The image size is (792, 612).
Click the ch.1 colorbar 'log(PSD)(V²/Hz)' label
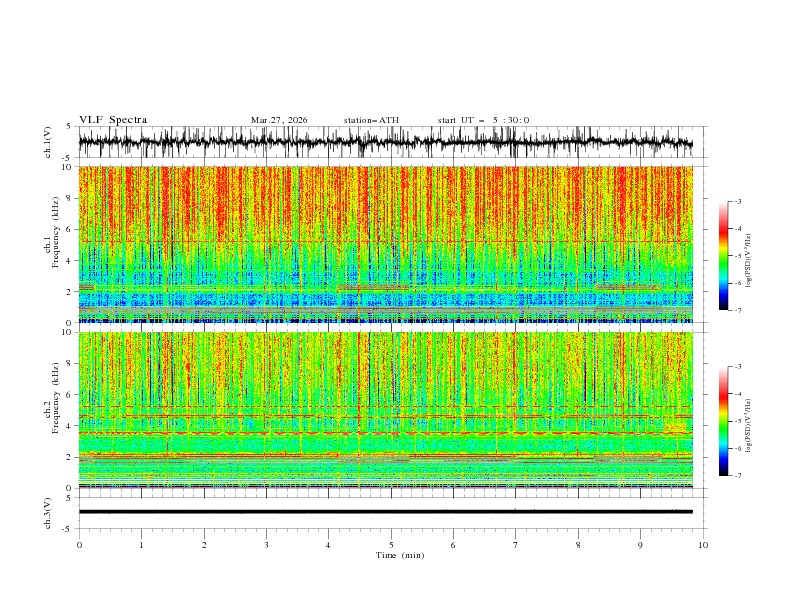click(x=749, y=261)
